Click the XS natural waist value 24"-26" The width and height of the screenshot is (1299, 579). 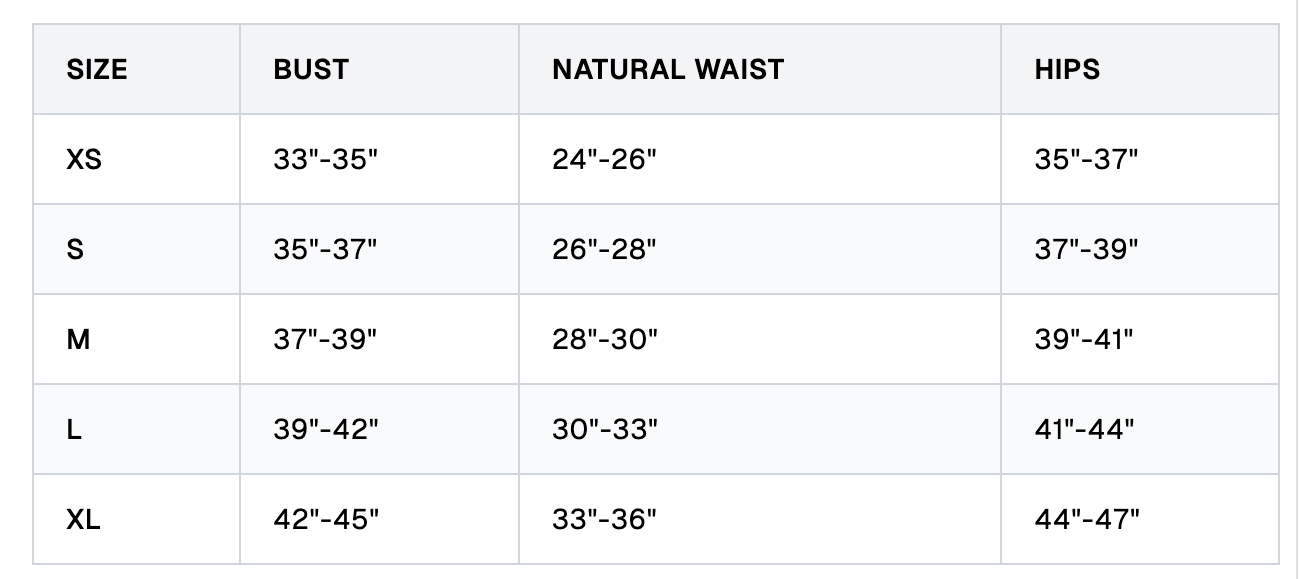604,160
